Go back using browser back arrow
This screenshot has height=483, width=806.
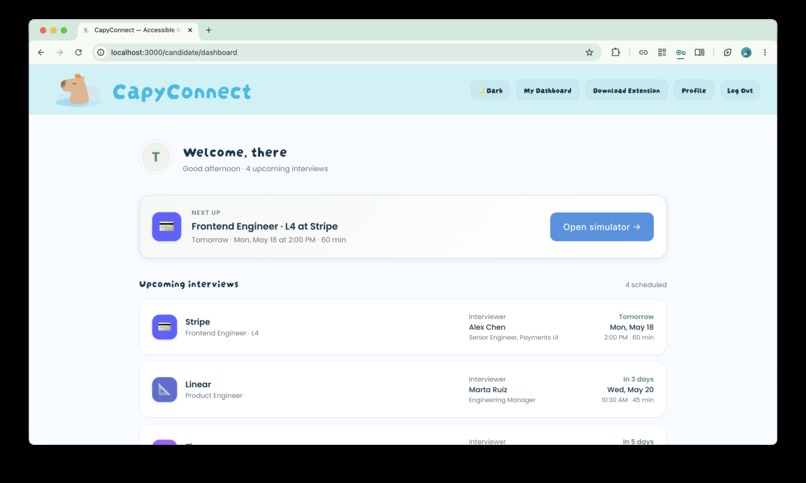(x=41, y=52)
